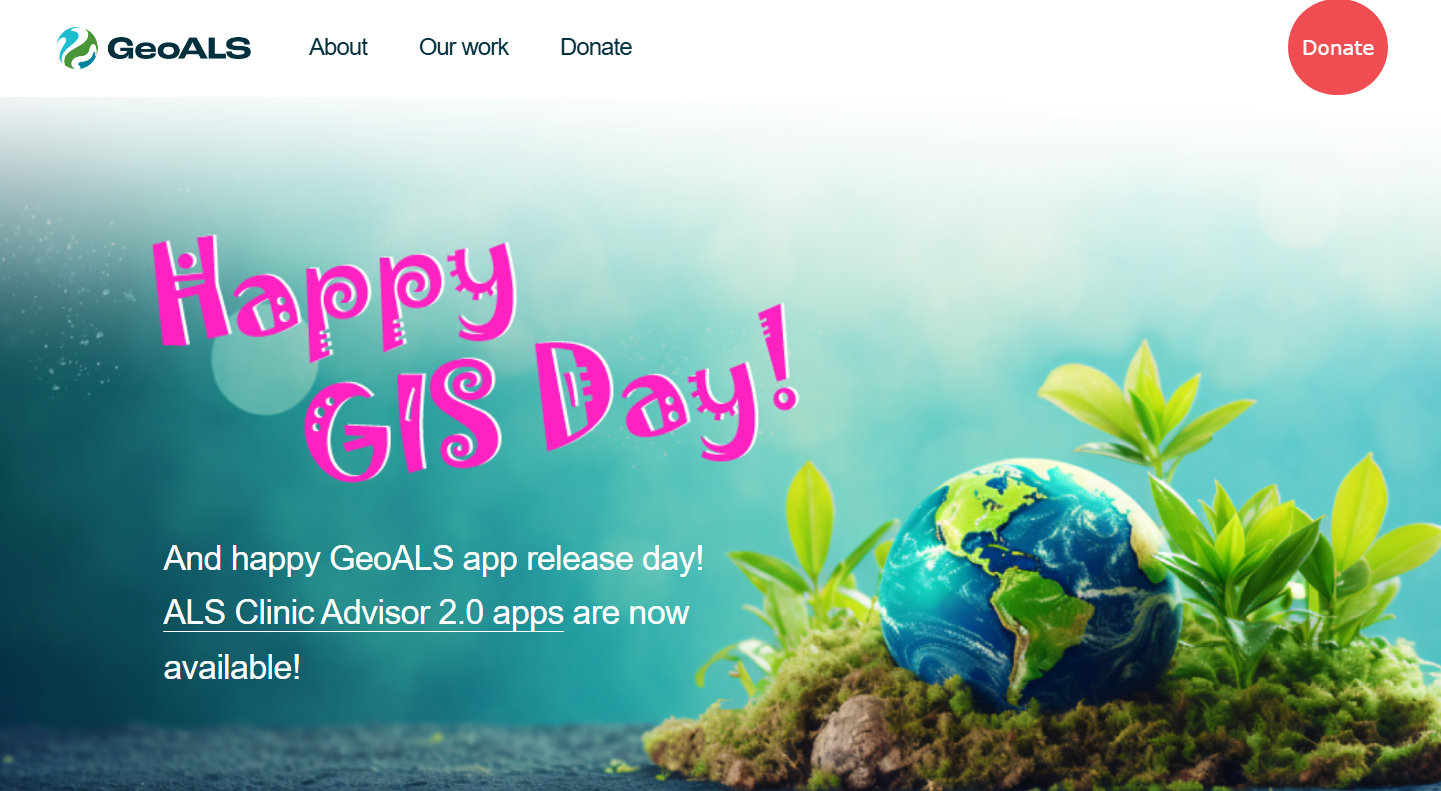This screenshot has width=1441, height=791.
Task: Click the GeoALS wordmark text
Action: (x=179, y=48)
